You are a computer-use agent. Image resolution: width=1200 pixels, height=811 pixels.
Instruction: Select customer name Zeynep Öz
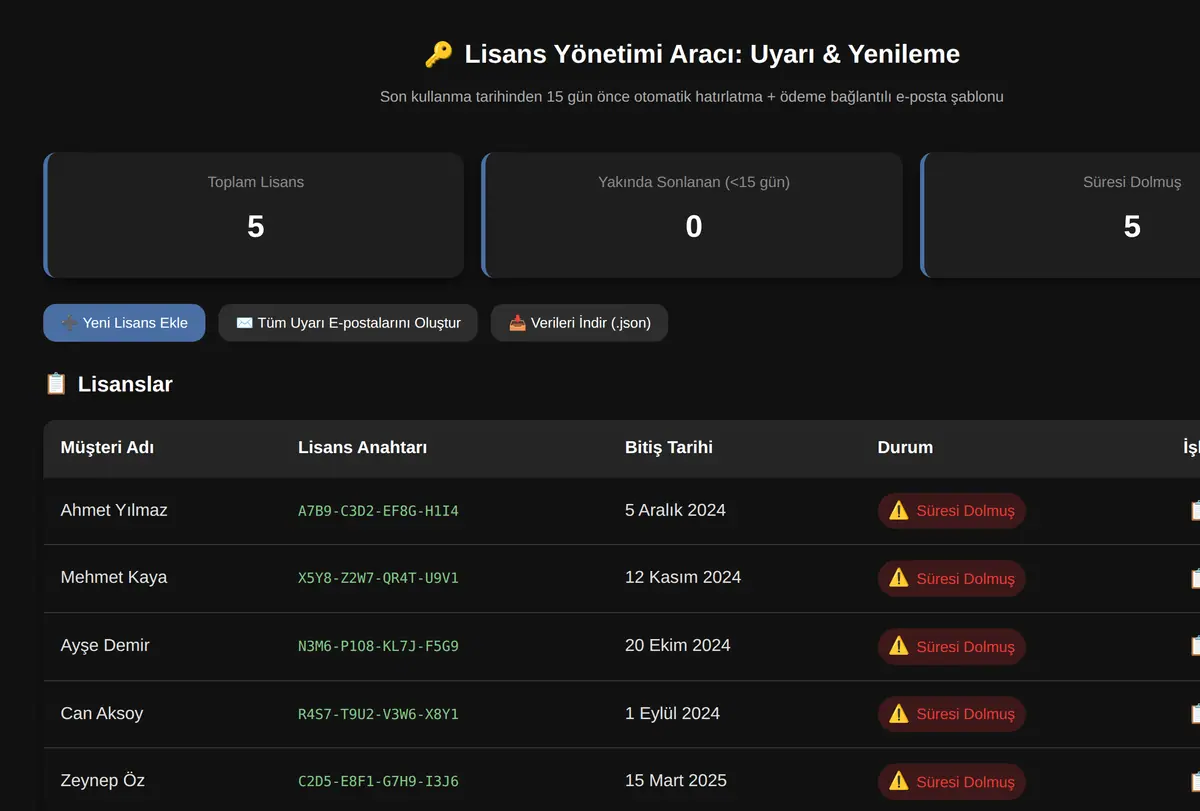[103, 780]
